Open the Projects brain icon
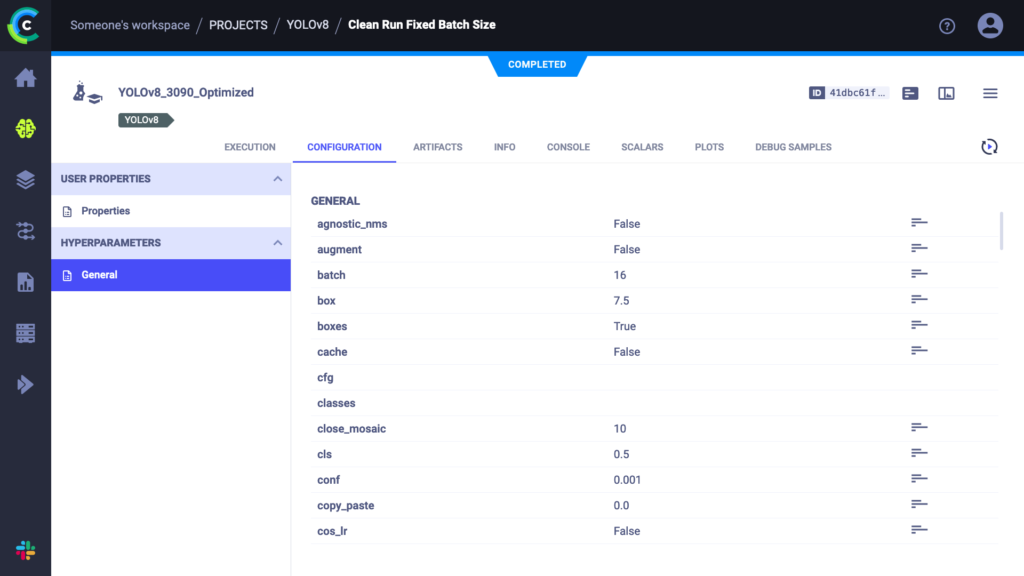Image resolution: width=1024 pixels, height=576 pixels. click(x=25, y=129)
